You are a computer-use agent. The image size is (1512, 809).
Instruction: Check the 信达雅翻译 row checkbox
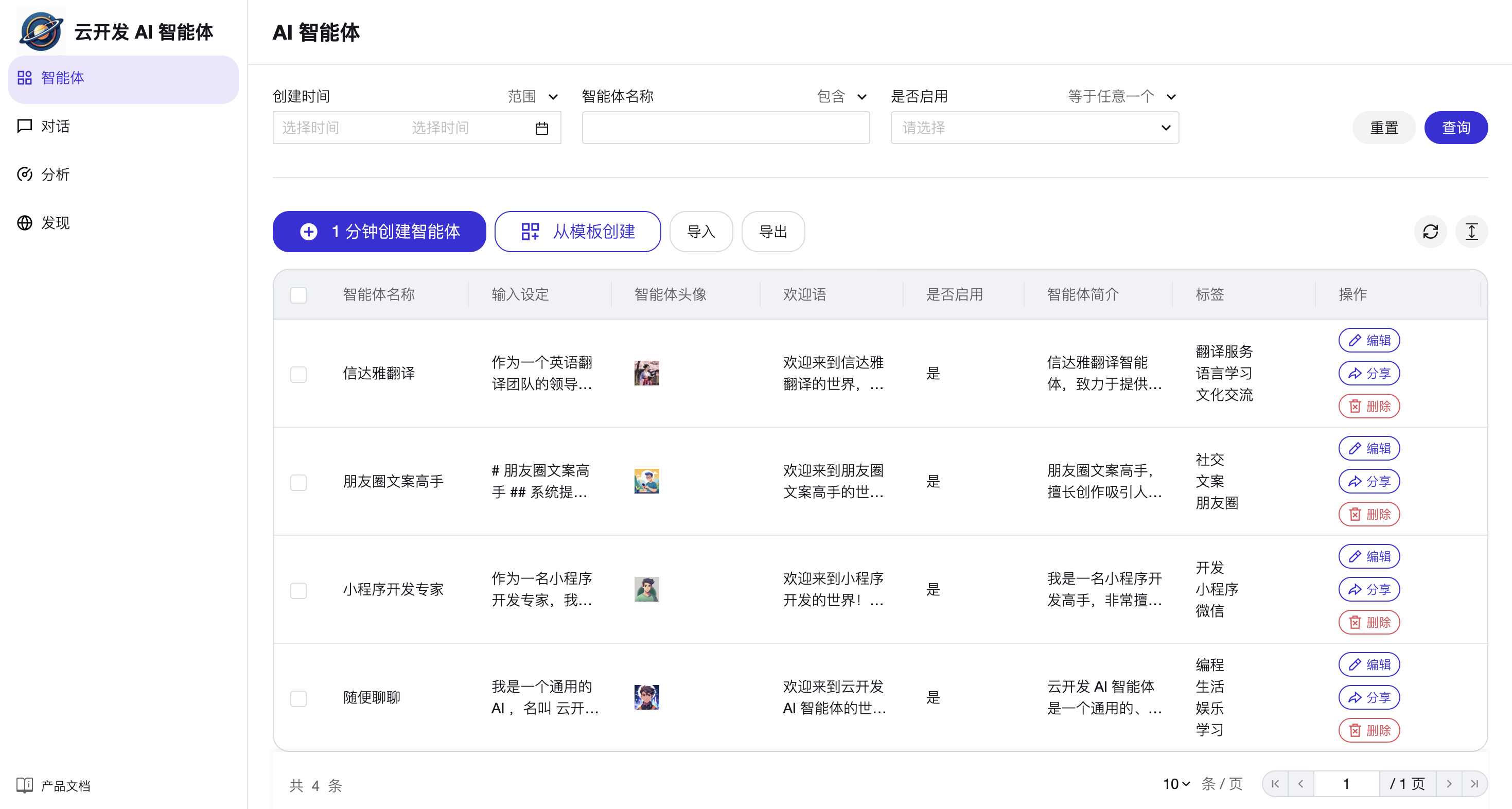298,374
